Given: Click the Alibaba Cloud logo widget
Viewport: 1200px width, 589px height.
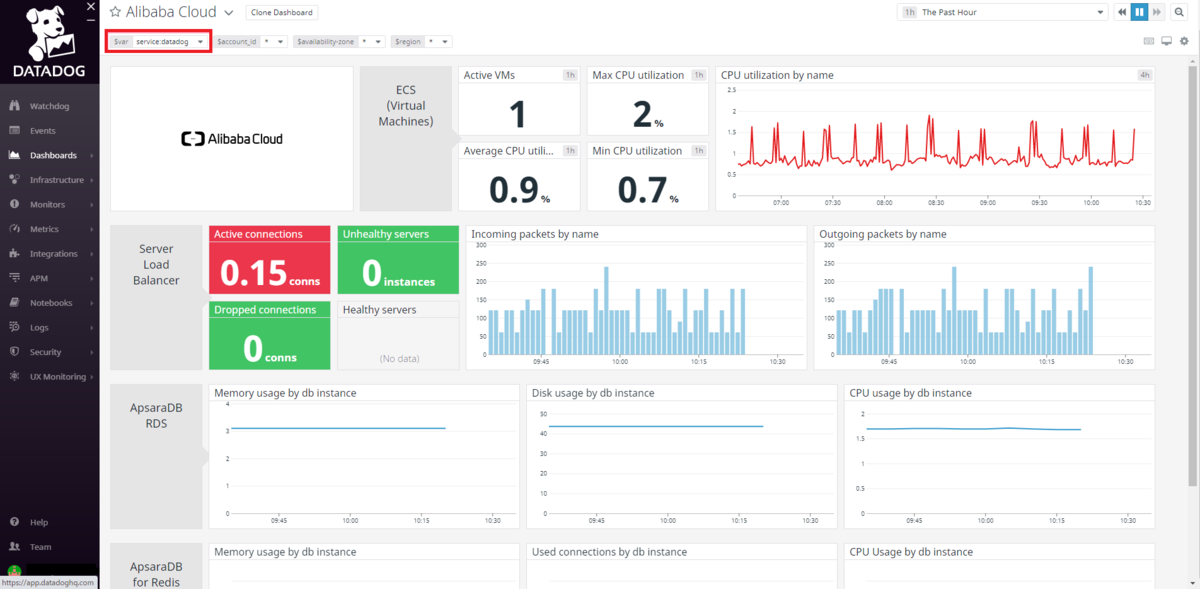Looking at the screenshot, I should [232, 139].
